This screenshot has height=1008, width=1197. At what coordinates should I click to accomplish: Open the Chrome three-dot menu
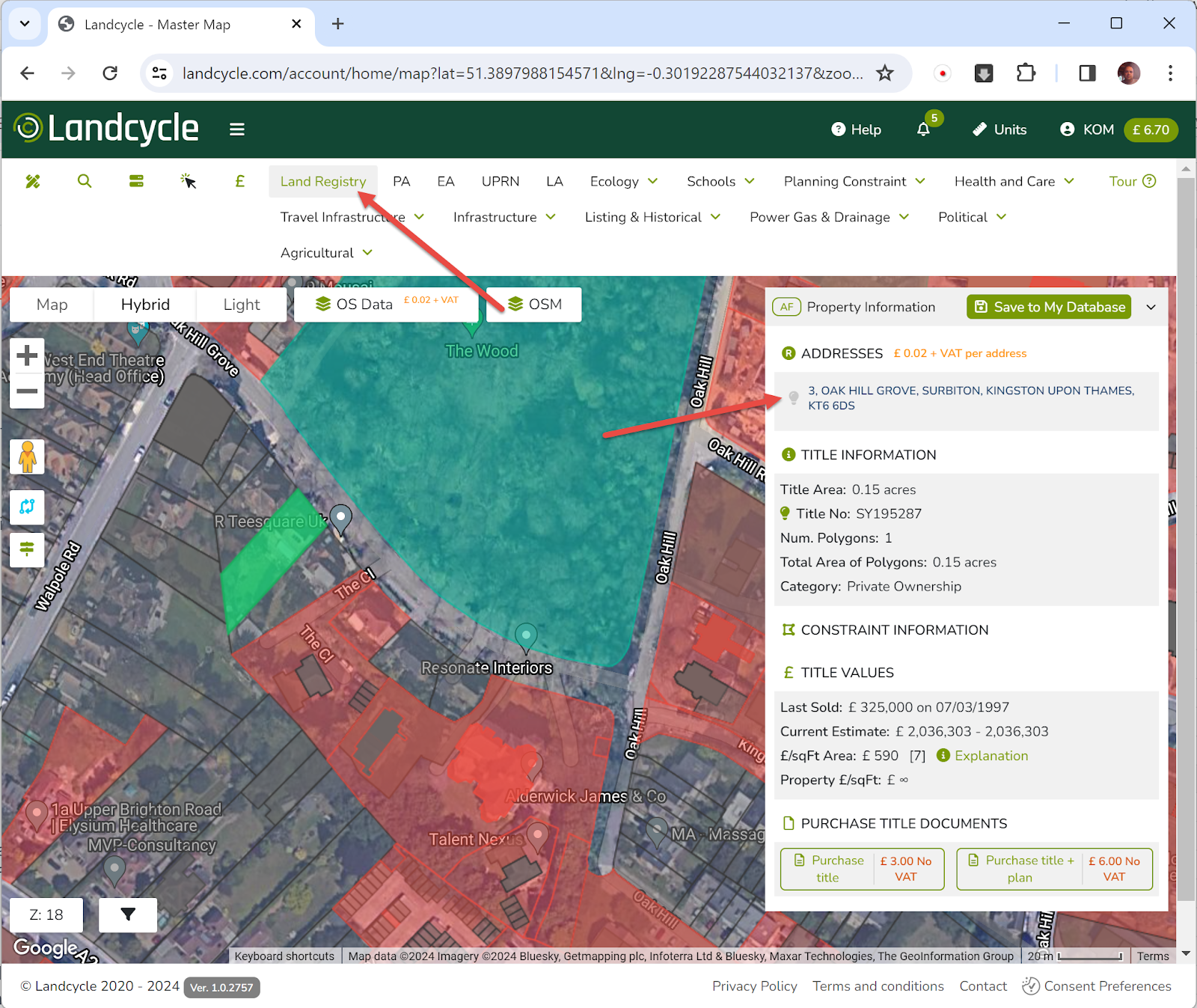[x=1170, y=73]
